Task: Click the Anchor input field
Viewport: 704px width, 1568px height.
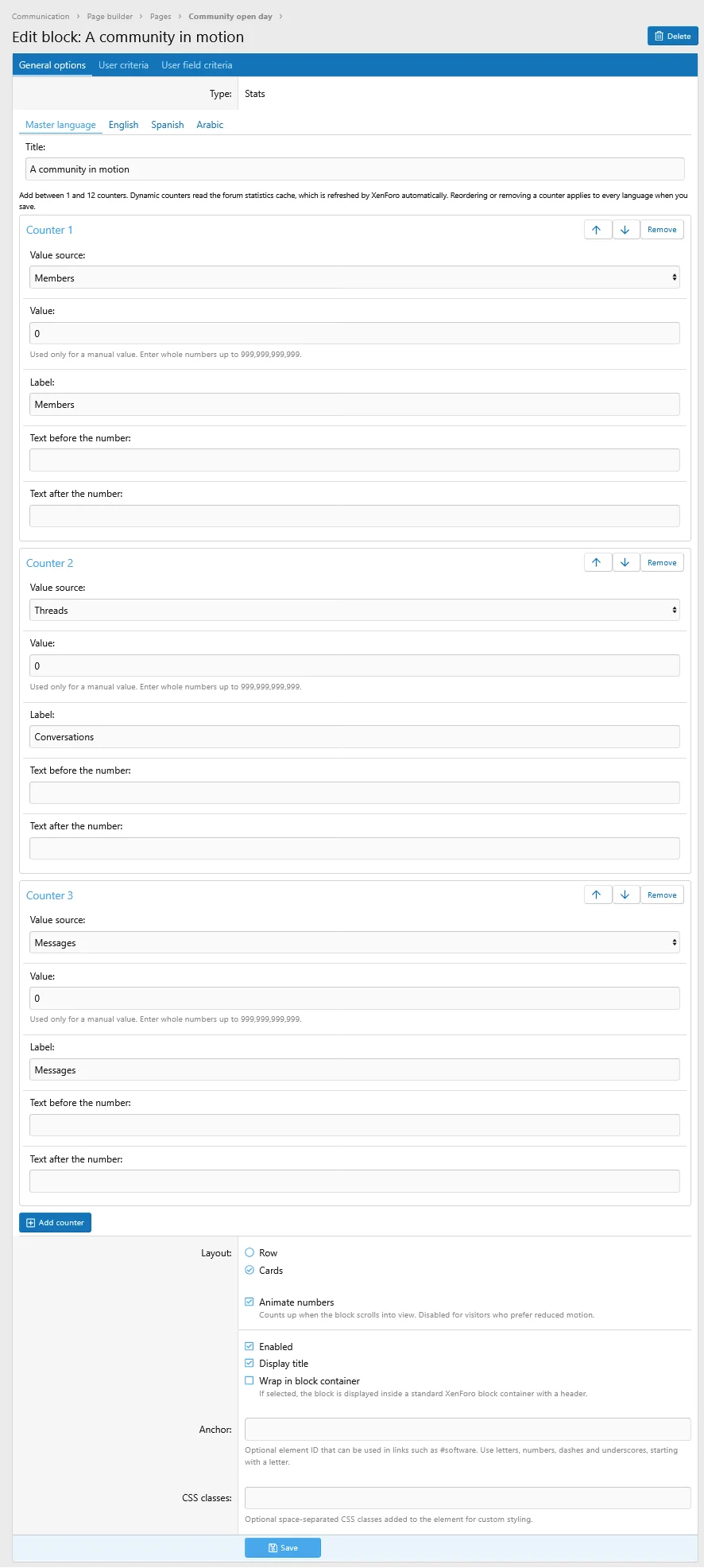Action: click(468, 1429)
